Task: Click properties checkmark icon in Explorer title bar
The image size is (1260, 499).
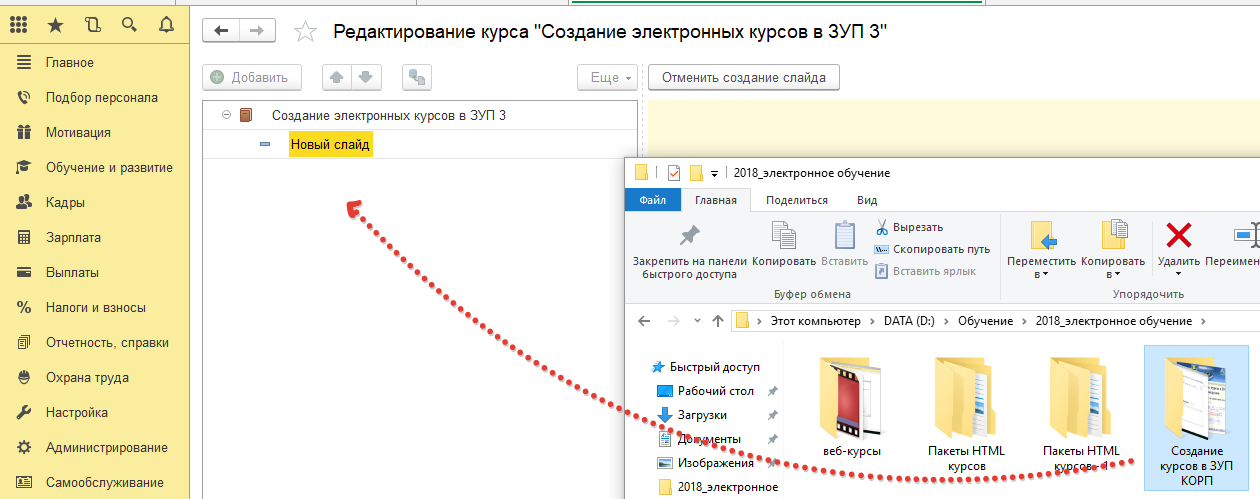Action: click(x=673, y=172)
